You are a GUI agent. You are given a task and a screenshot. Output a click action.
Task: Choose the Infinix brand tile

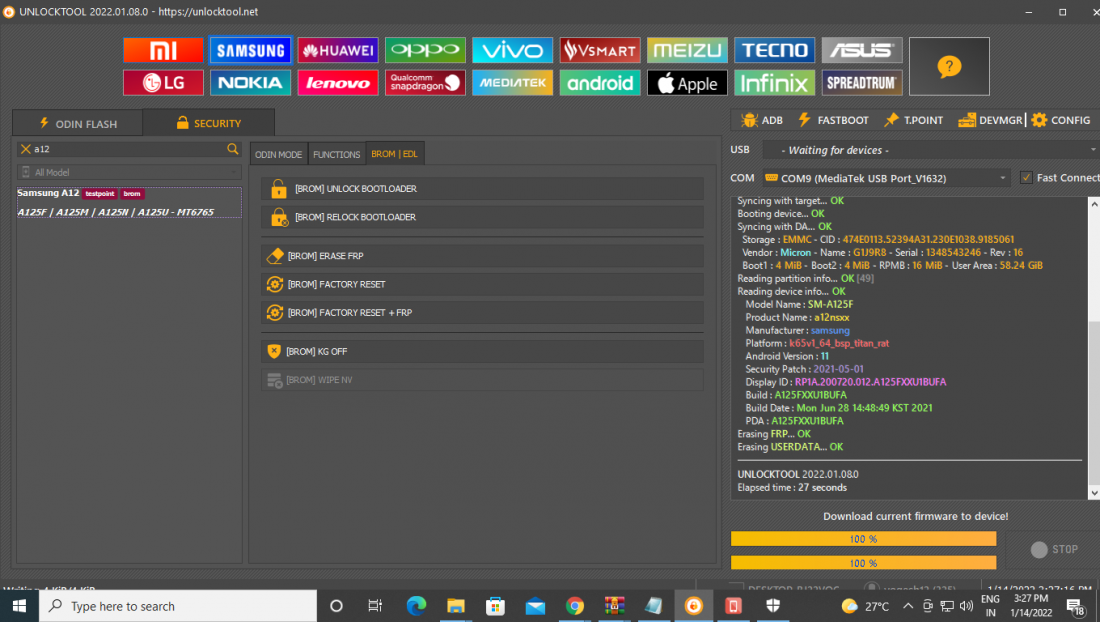pos(774,83)
